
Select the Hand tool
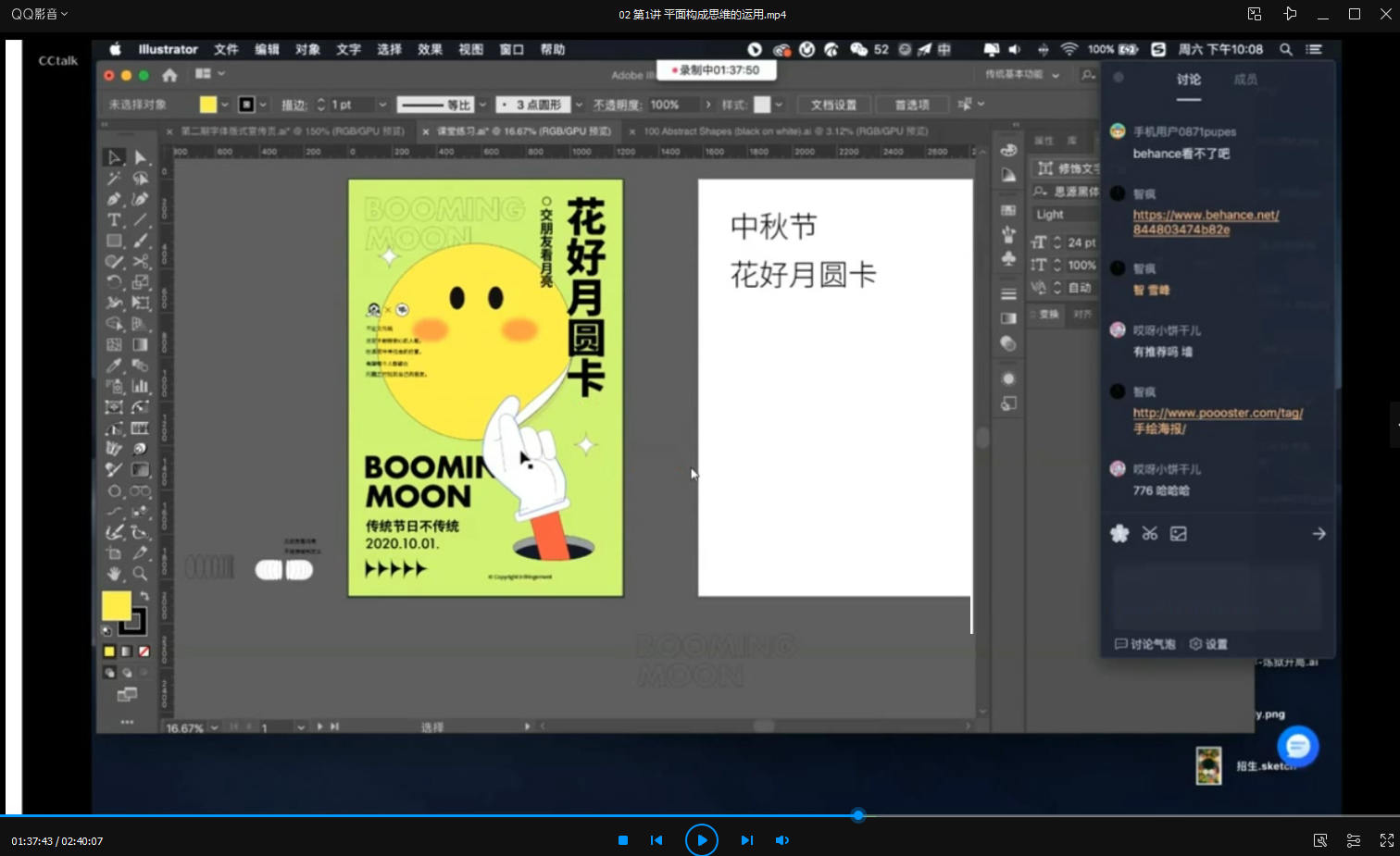pos(114,574)
